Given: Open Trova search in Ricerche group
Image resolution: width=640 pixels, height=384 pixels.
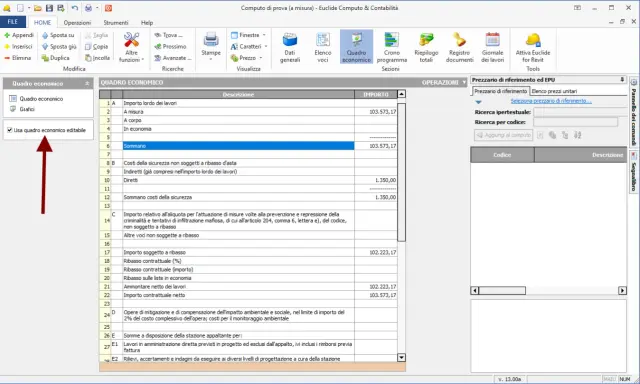Looking at the screenshot, I should click(x=168, y=36).
